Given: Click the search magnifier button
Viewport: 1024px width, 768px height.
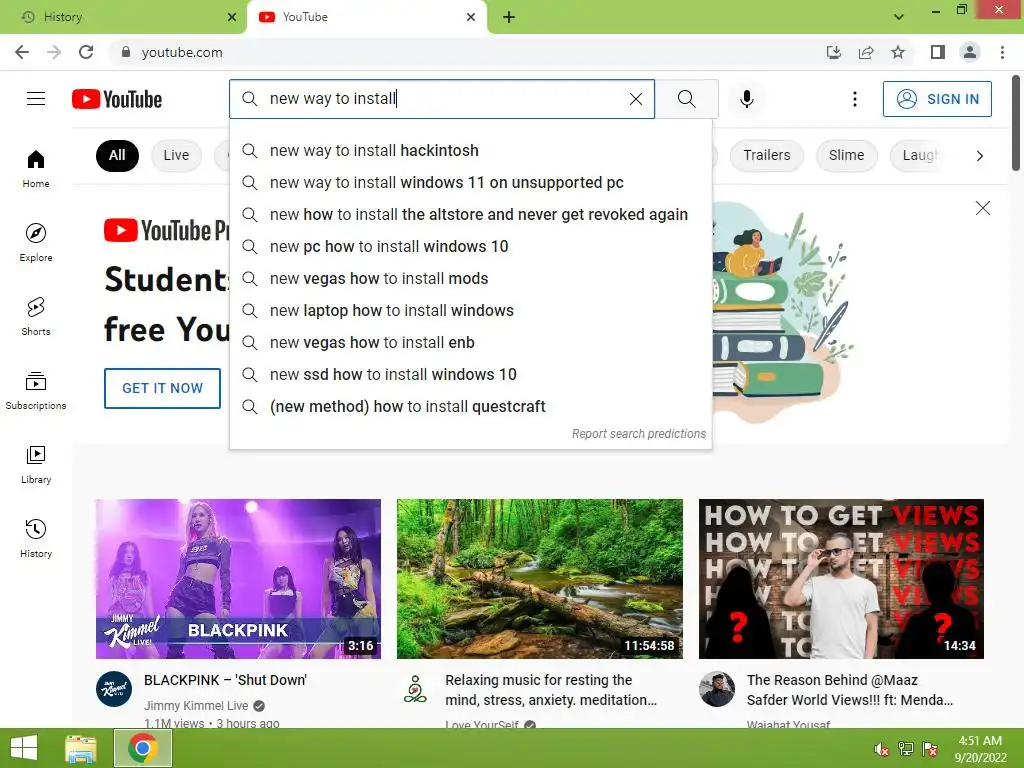Looking at the screenshot, I should click(x=686, y=99).
